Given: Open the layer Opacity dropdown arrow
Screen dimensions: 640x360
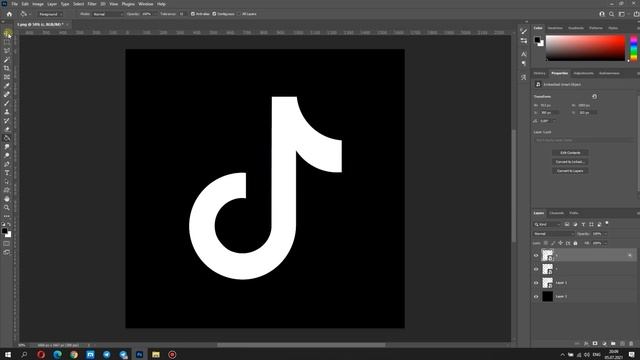Looking at the screenshot, I should 605,234.
